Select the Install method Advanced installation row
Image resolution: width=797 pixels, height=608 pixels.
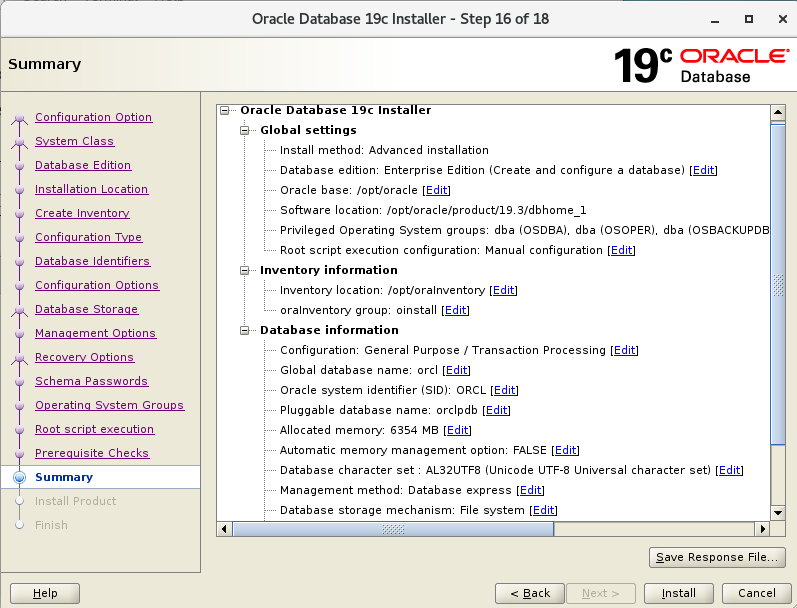click(384, 150)
